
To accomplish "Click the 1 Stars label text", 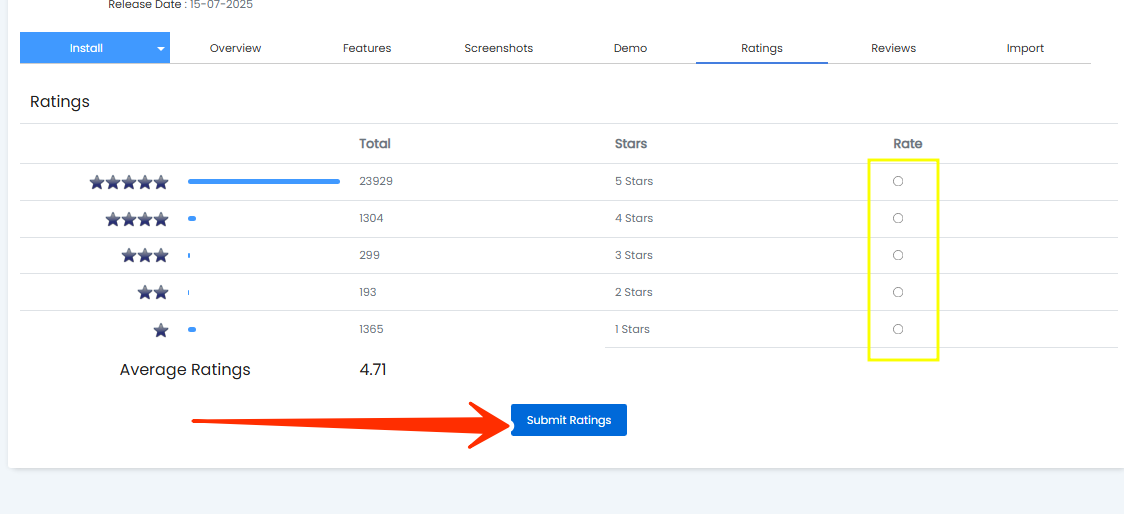I will (632, 329).
